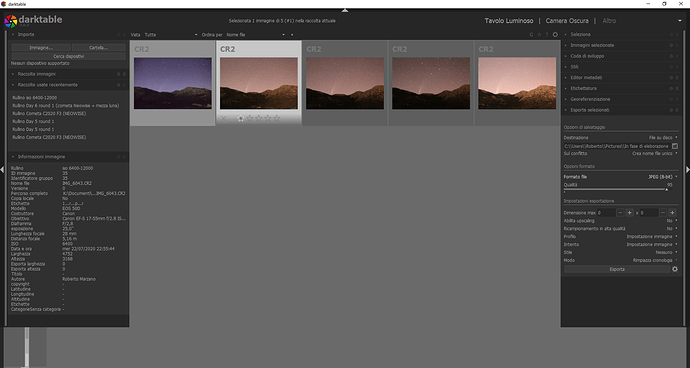
Task: Open the Destinazione File su disco dropdown
Action: [620, 138]
